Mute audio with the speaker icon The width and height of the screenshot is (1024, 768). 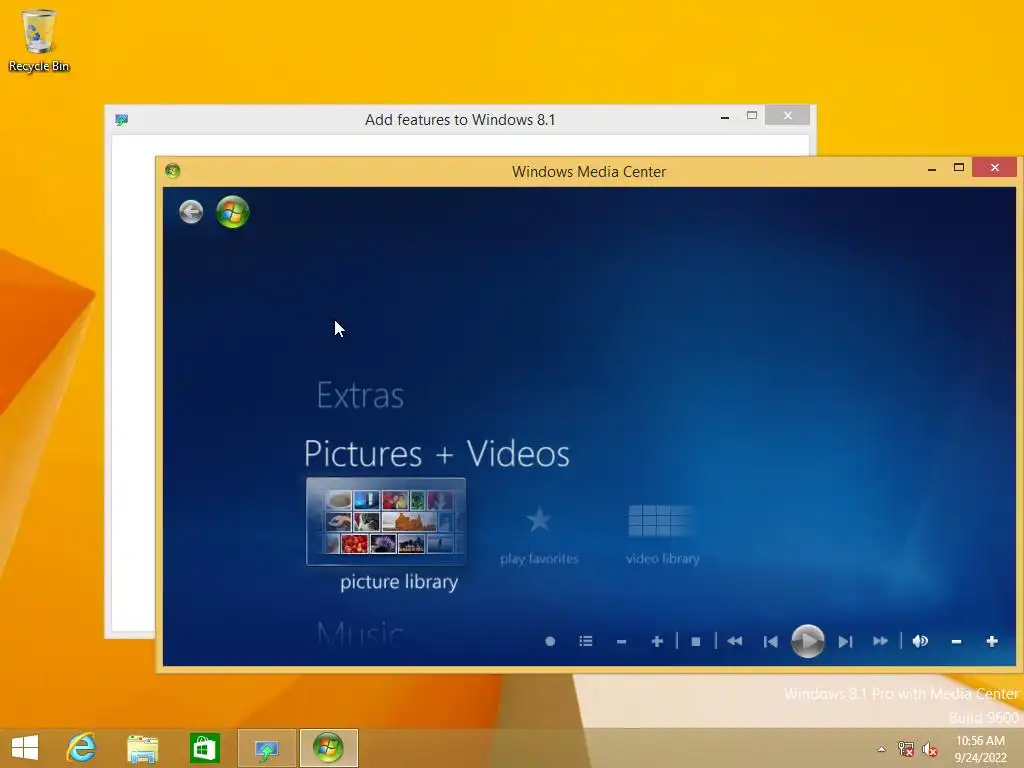[x=920, y=641]
